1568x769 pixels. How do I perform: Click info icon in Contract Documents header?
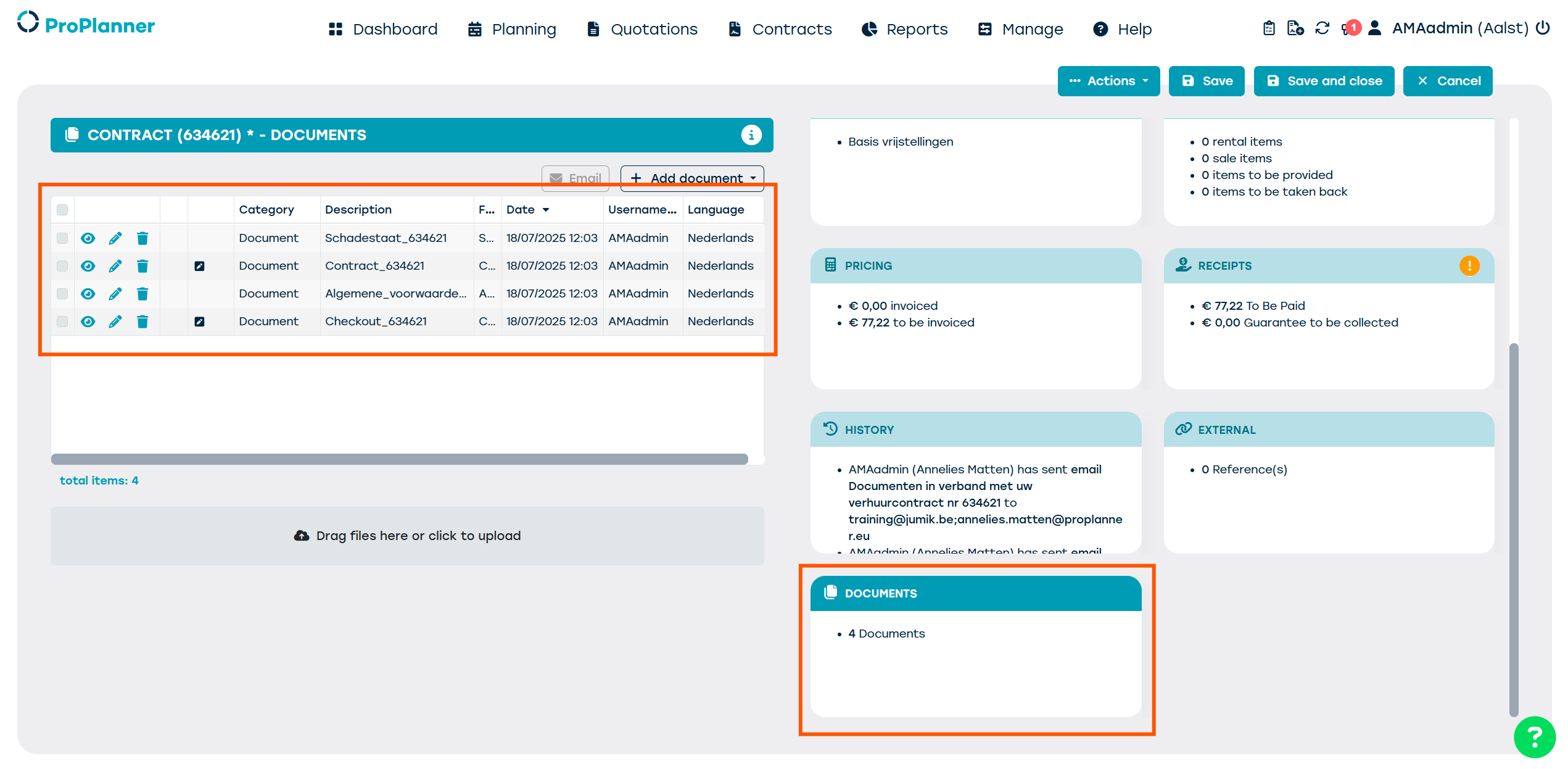751,135
